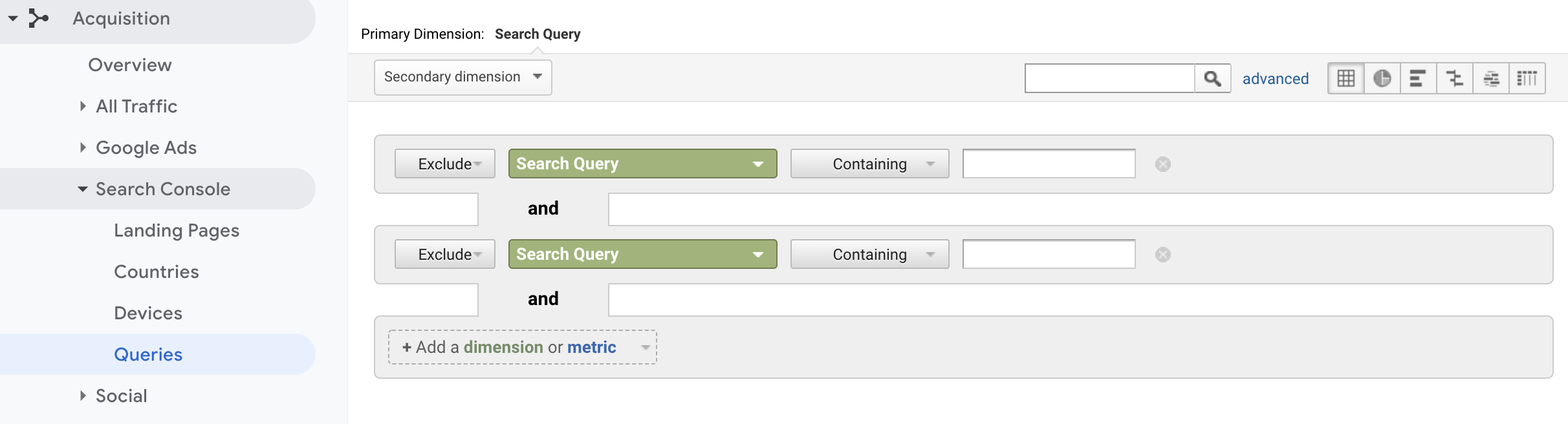Open the Term cloud view
This screenshot has width=1568, height=424.
pyautogui.click(x=1492, y=78)
